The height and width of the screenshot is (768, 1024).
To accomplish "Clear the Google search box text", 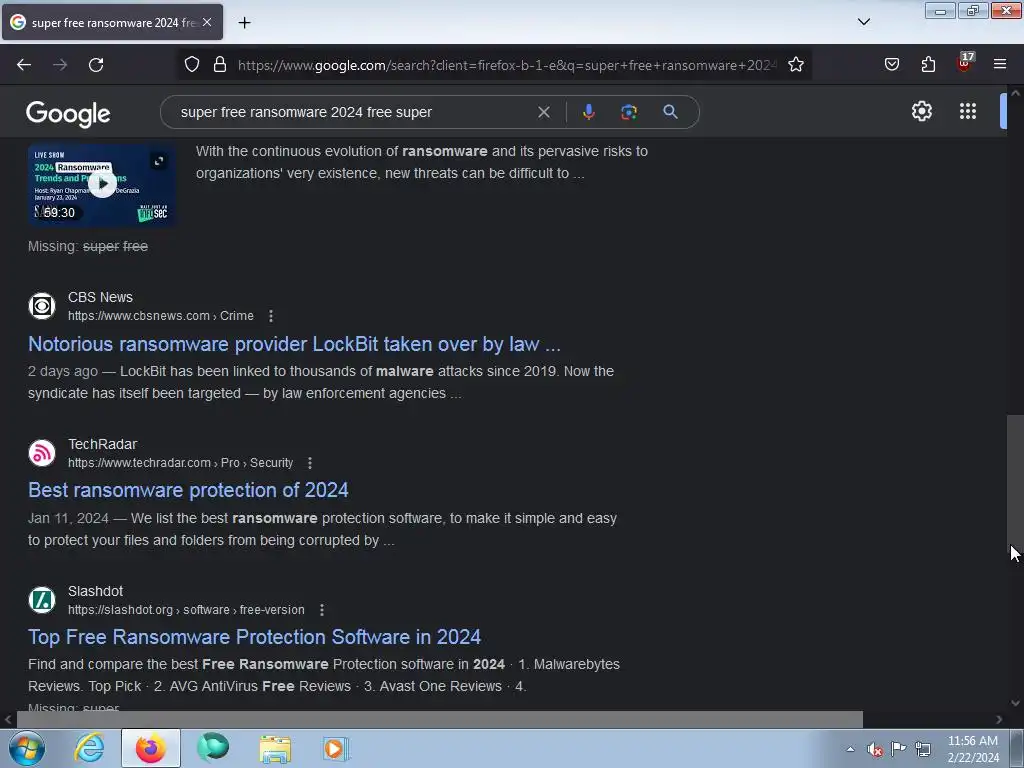I will 543,112.
